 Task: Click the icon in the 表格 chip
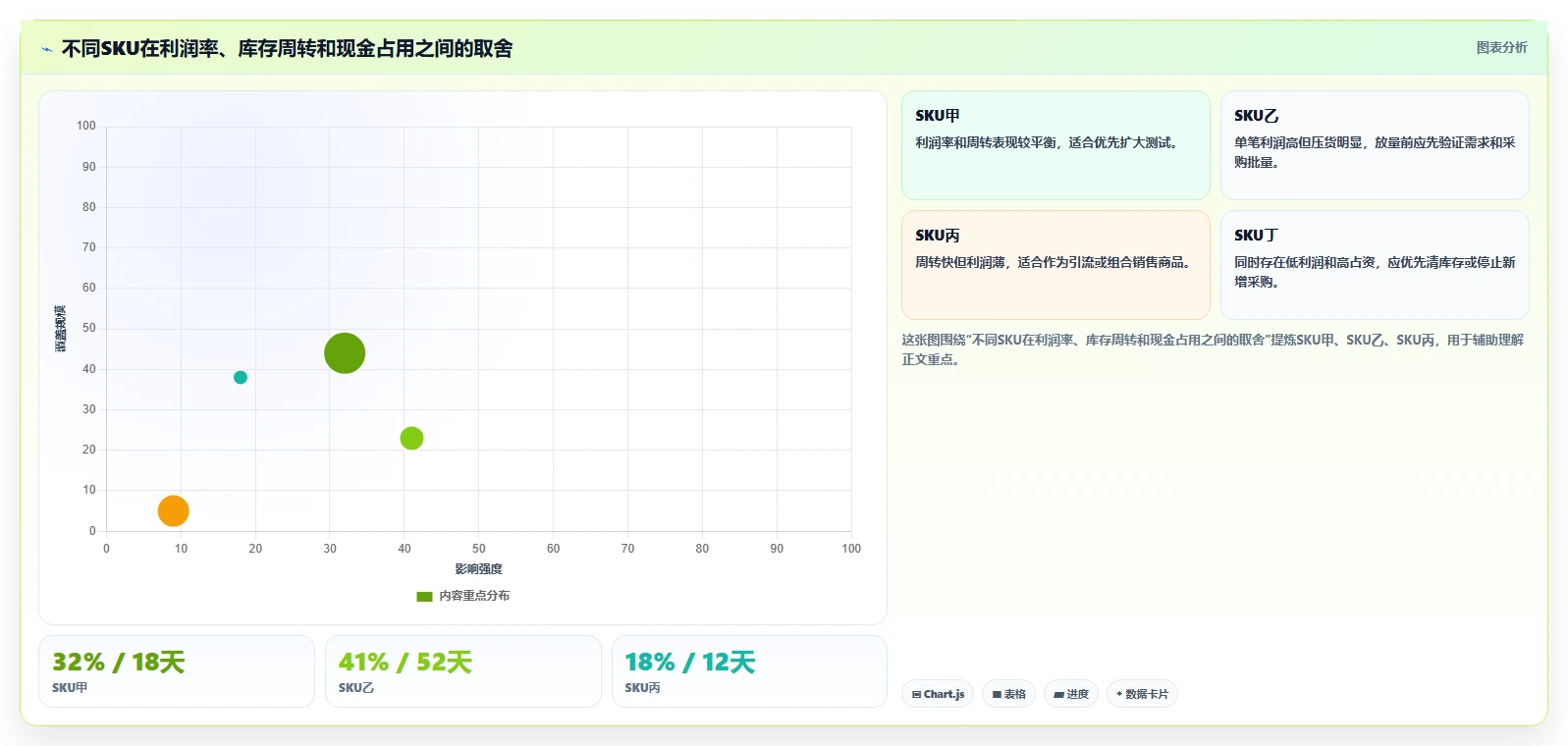click(x=997, y=694)
